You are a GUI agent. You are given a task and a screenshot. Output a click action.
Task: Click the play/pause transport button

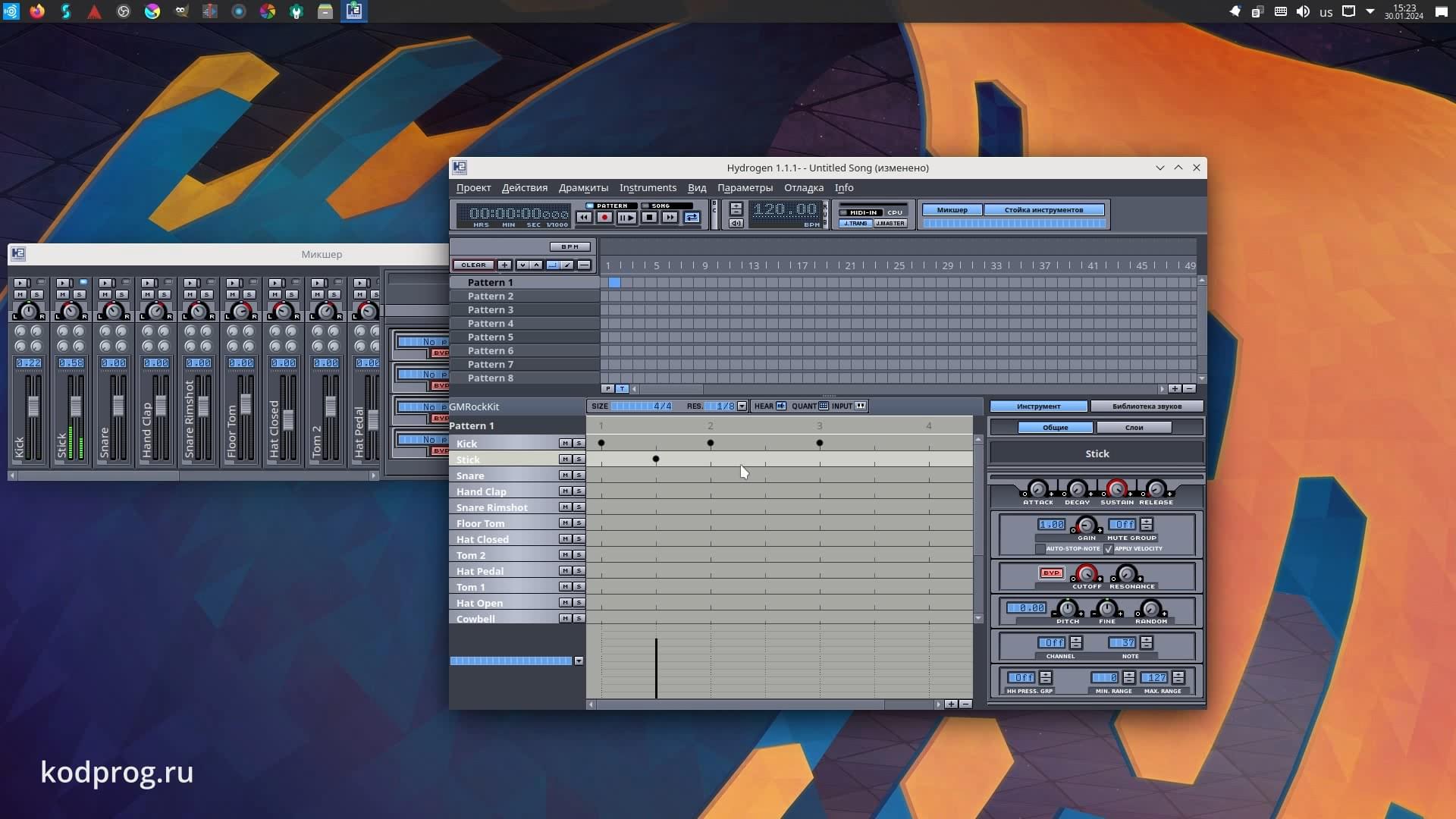(626, 218)
